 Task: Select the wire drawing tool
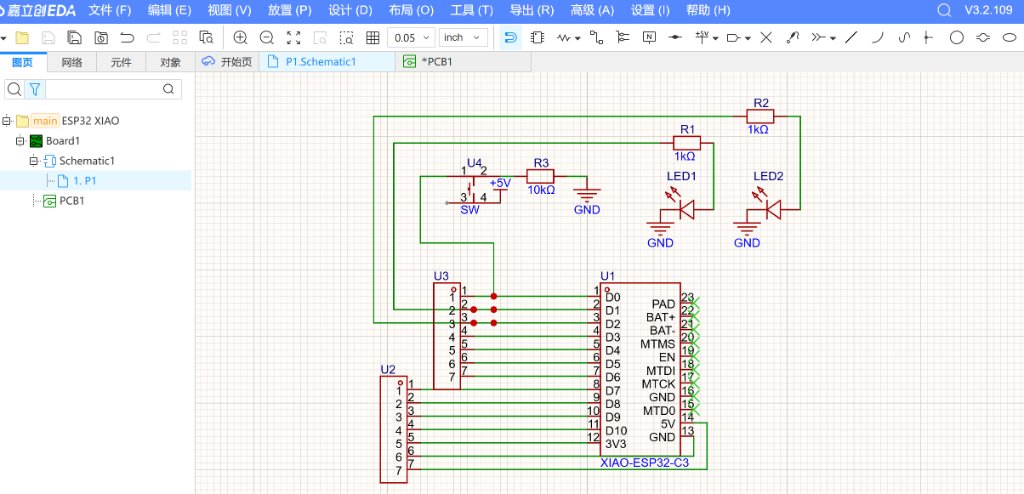click(x=596, y=38)
